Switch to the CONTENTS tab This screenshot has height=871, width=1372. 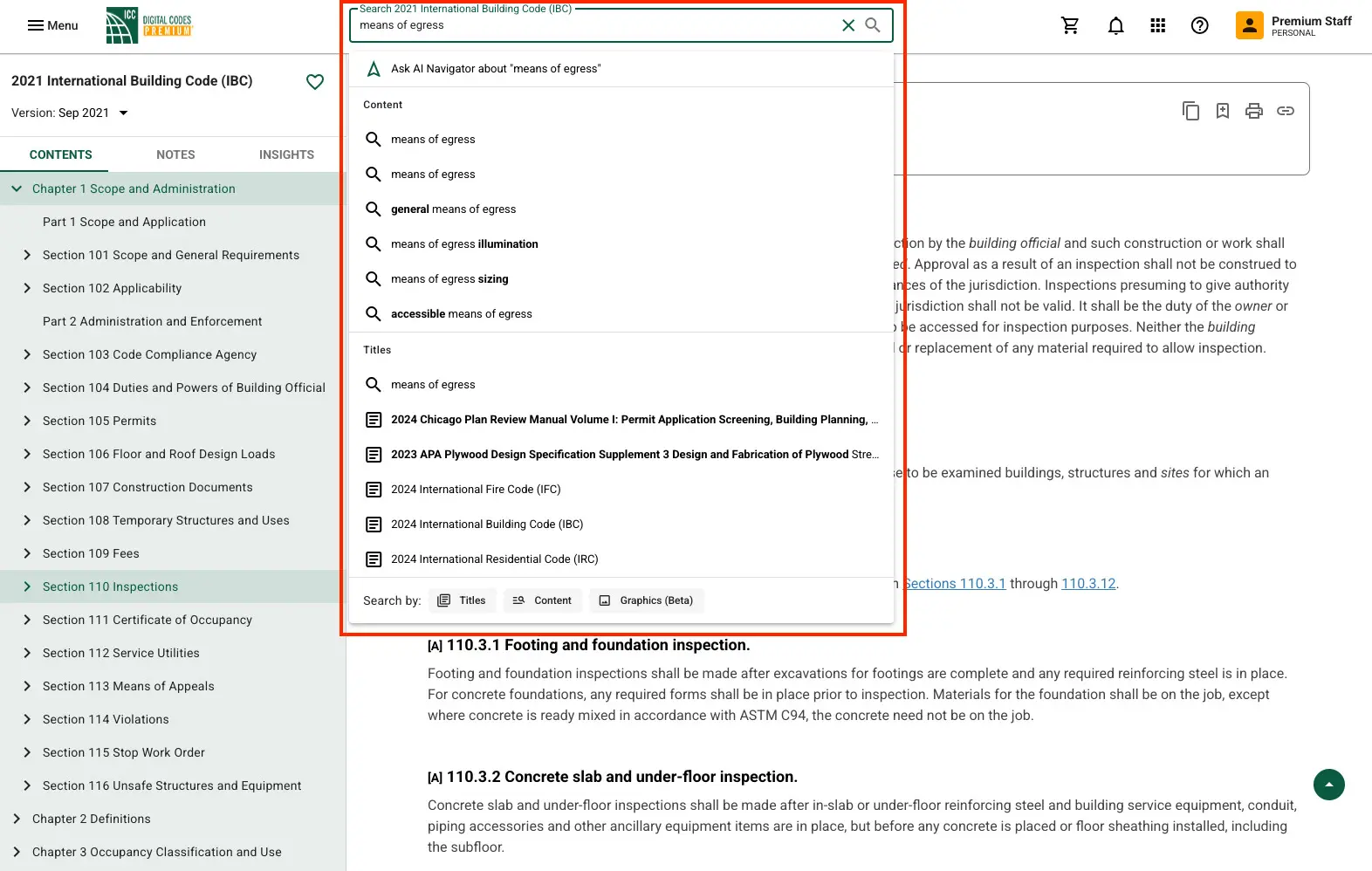pyautogui.click(x=60, y=154)
